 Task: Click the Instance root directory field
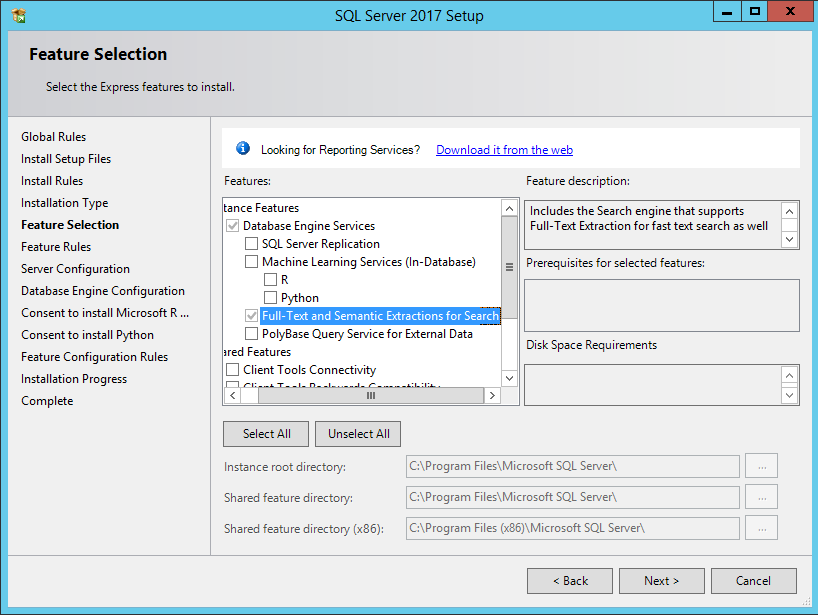(572, 466)
